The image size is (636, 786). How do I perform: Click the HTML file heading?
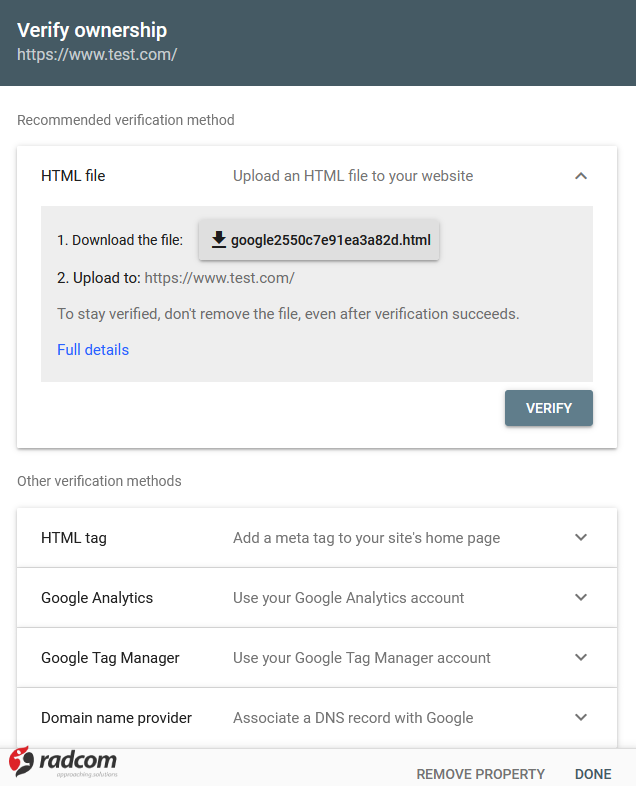click(x=73, y=176)
